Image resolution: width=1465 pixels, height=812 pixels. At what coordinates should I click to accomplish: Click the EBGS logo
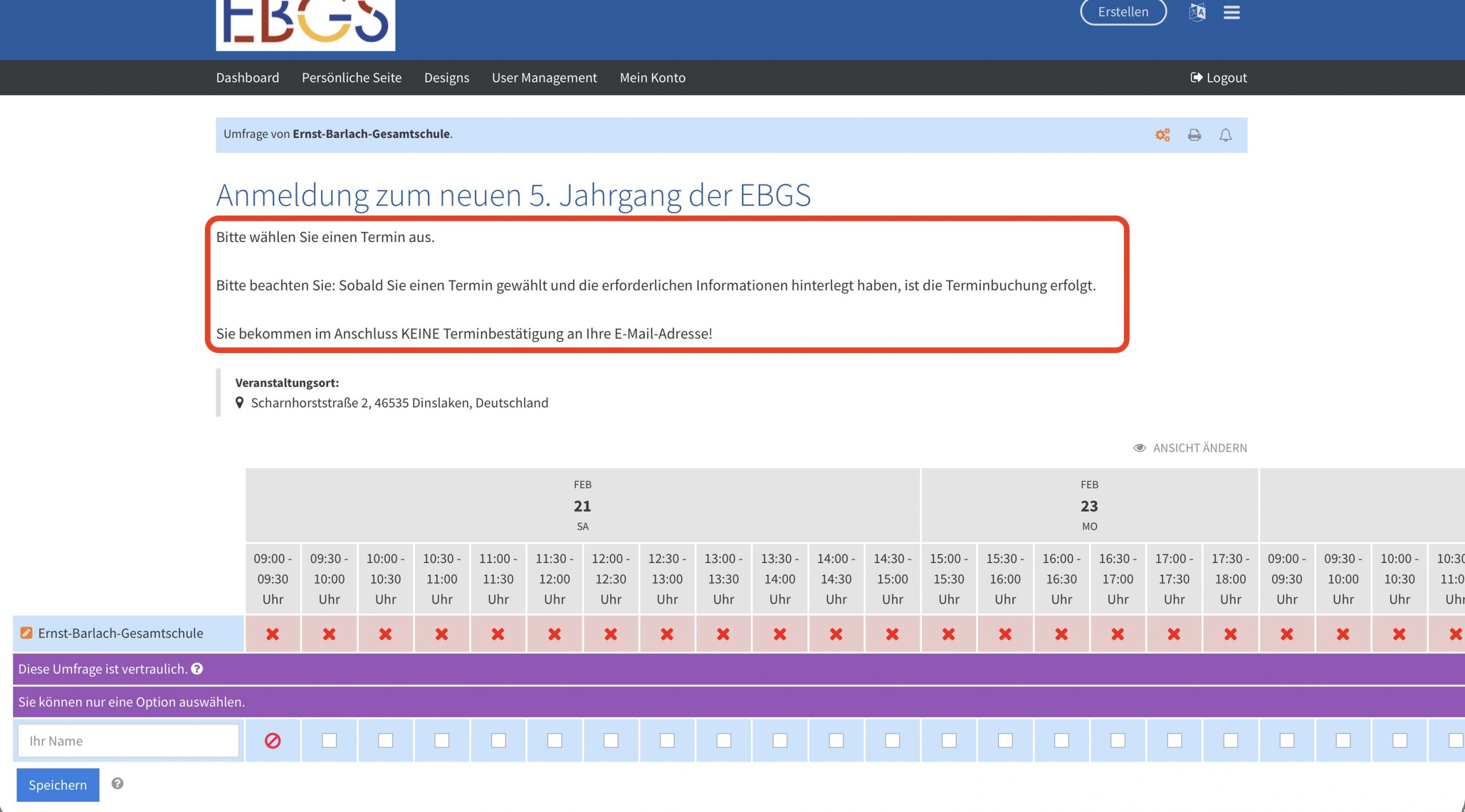305,24
